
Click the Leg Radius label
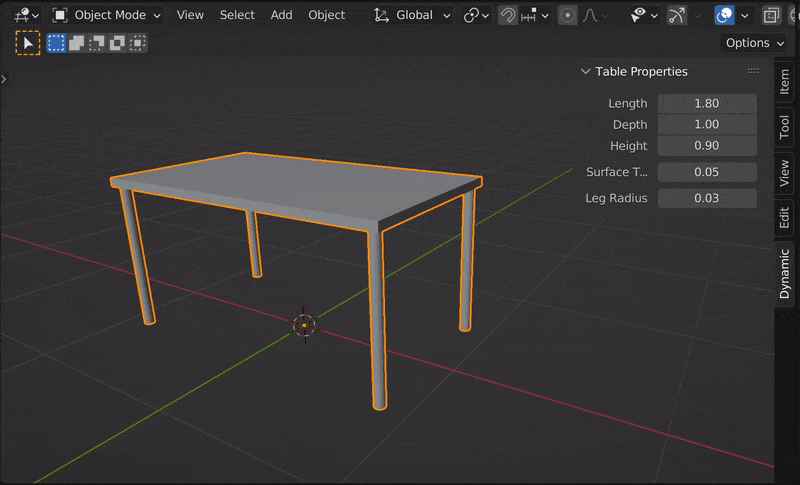pyautogui.click(x=616, y=198)
